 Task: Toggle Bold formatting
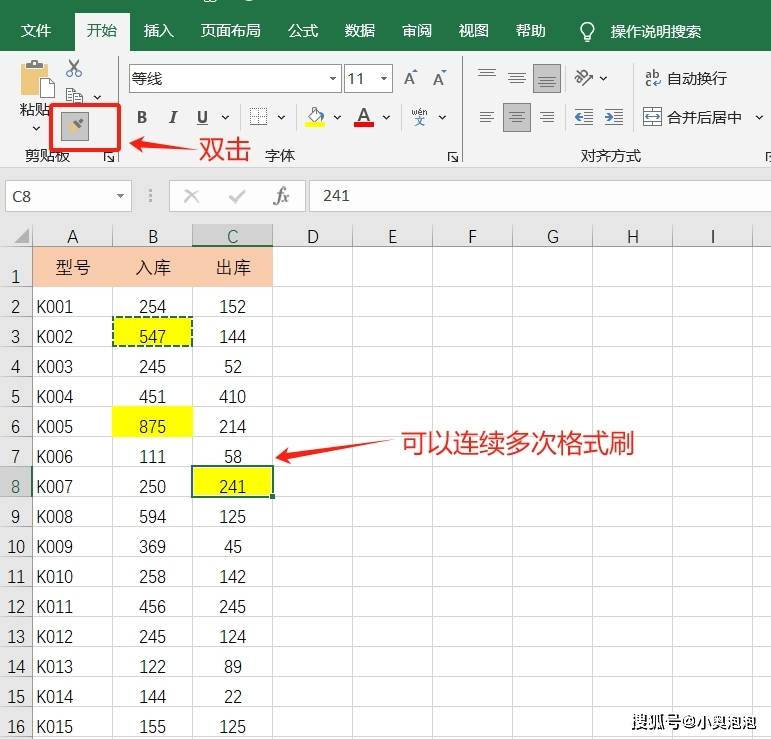tap(142, 117)
